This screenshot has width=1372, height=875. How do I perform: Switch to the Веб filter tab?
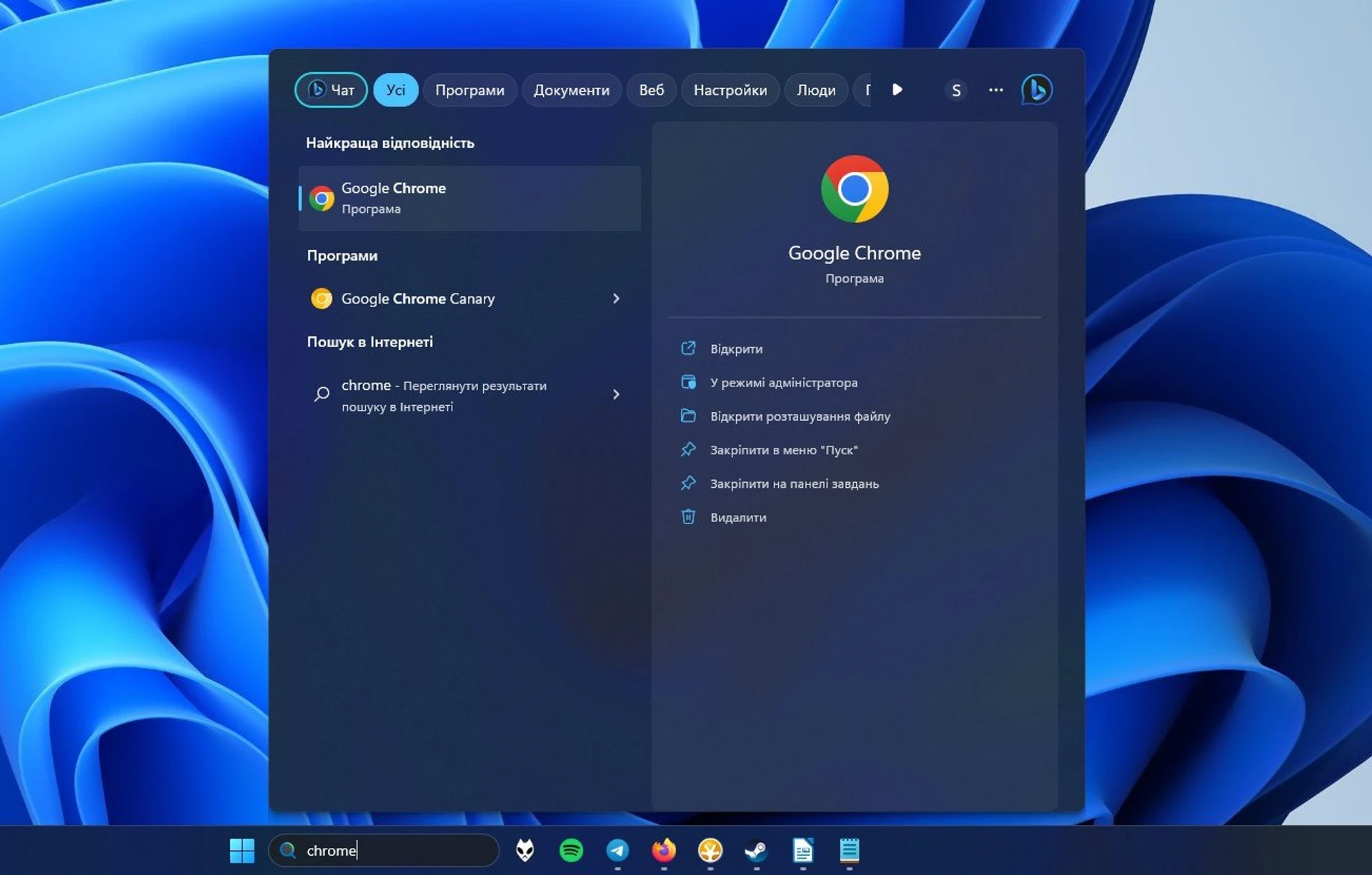651,90
